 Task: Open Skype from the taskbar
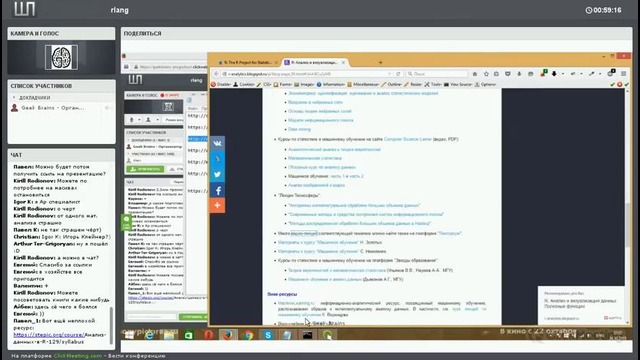268,335
